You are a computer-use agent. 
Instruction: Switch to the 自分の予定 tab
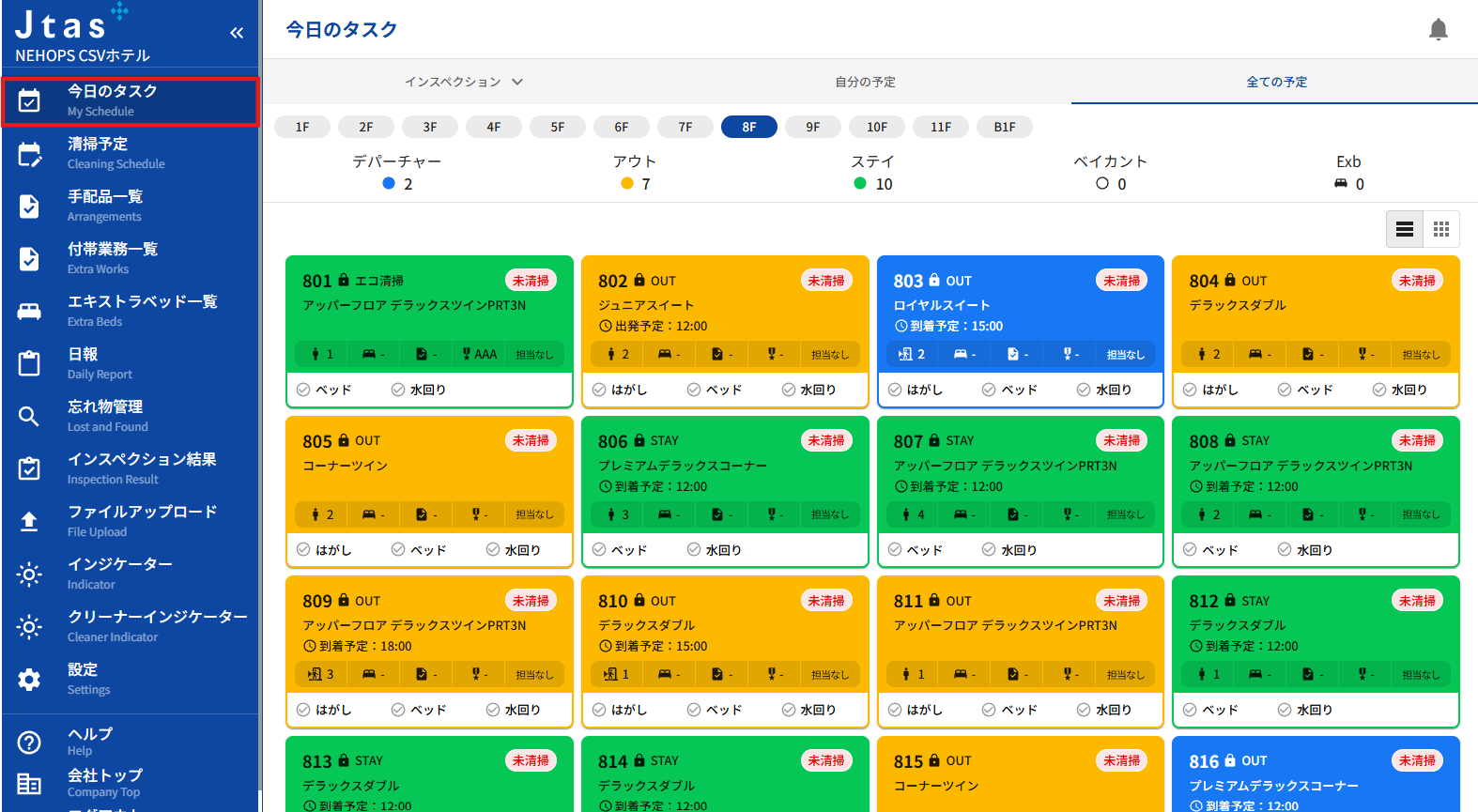[x=865, y=82]
